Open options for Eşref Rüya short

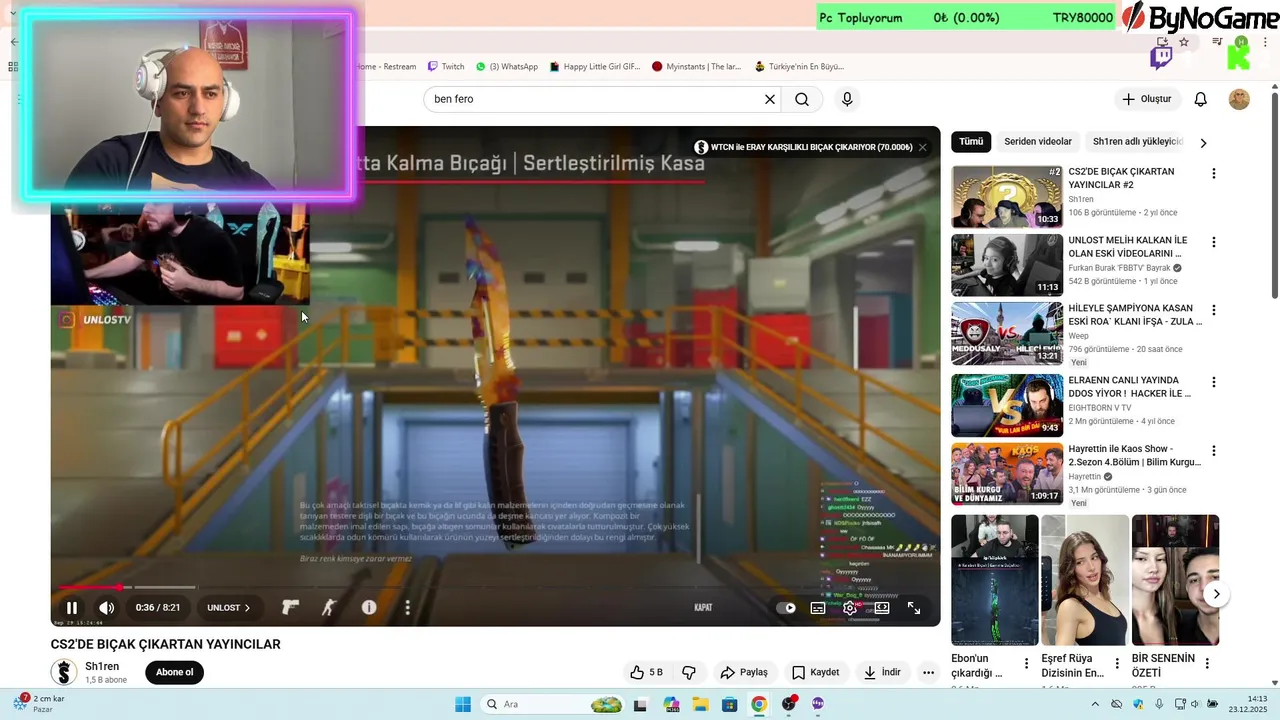(x=1116, y=663)
